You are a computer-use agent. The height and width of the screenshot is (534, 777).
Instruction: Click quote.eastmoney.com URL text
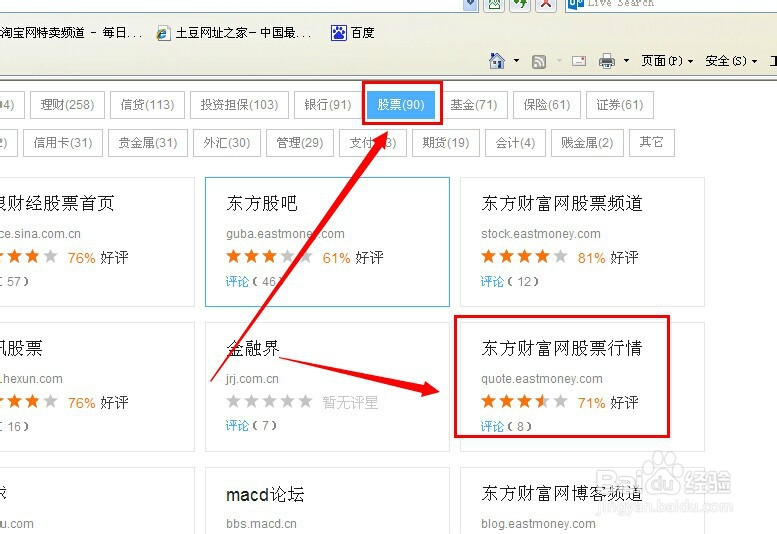click(x=542, y=379)
